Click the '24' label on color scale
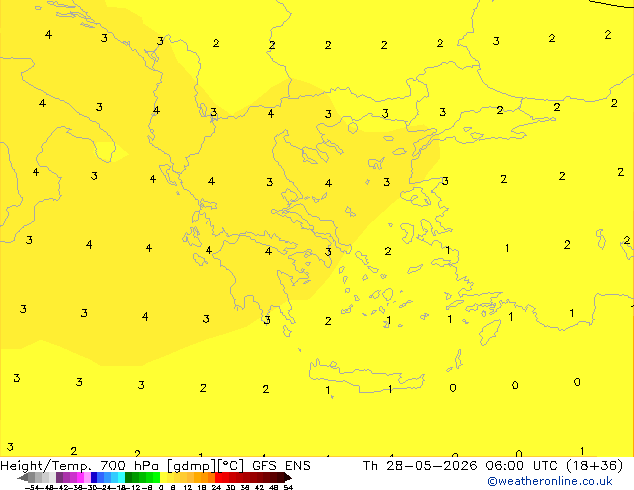Image resolution: width=634 pixels, height=490 pixels. [216, 487]
